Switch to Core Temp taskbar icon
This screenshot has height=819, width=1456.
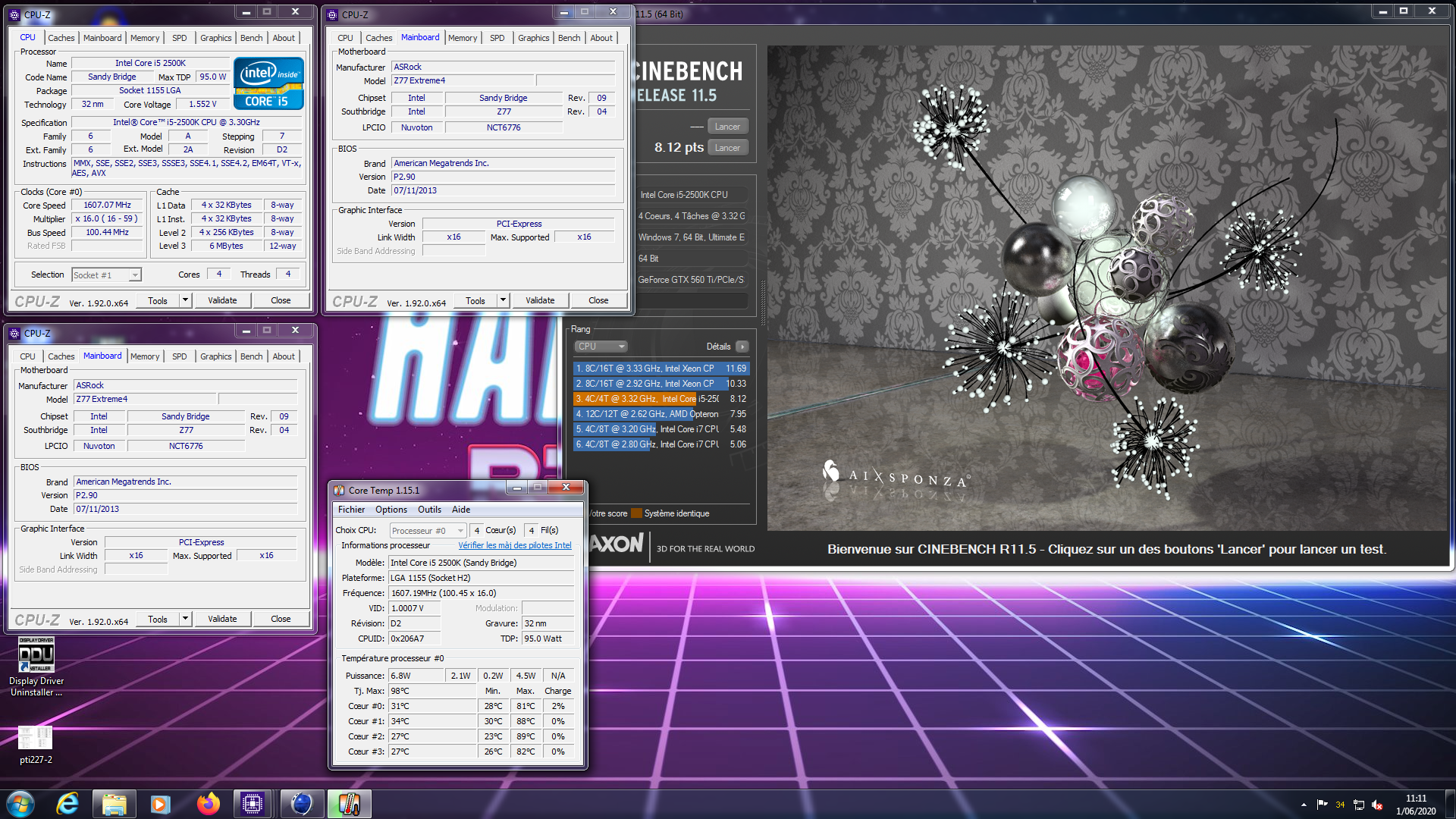pyautogui.click(x=349, y=804)
